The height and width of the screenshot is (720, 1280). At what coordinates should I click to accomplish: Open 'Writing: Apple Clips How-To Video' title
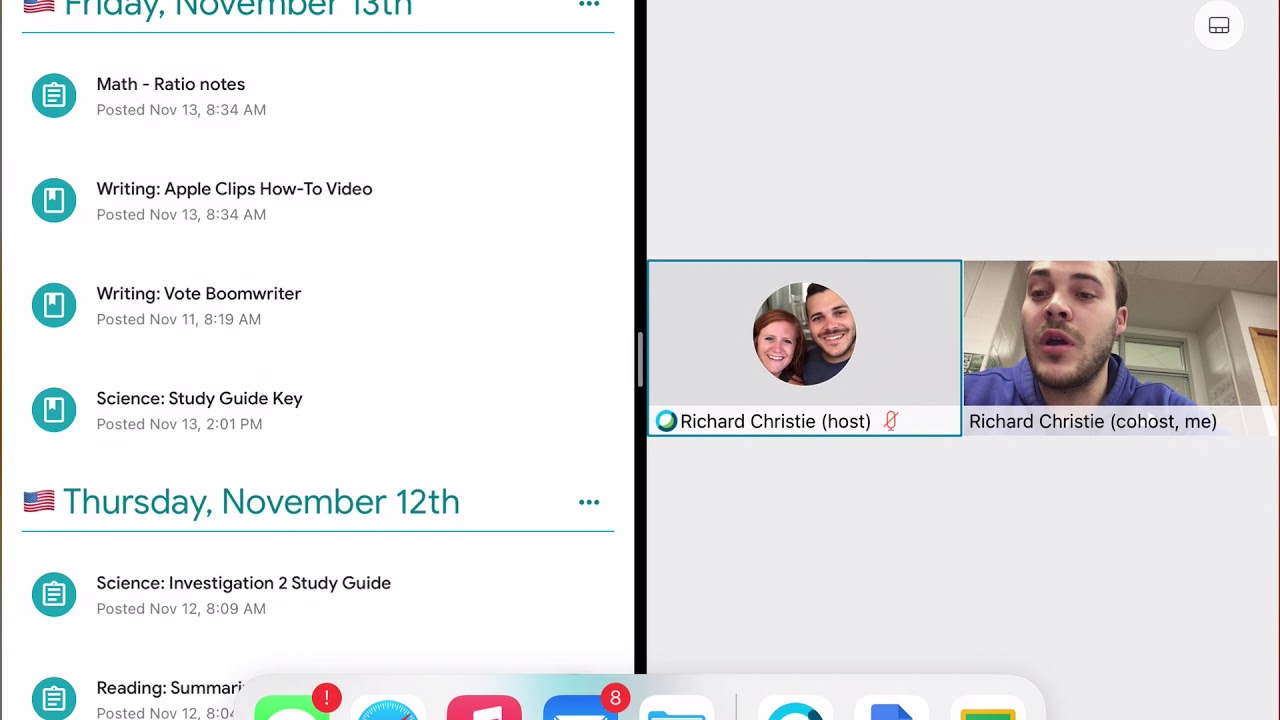[234, 189]
